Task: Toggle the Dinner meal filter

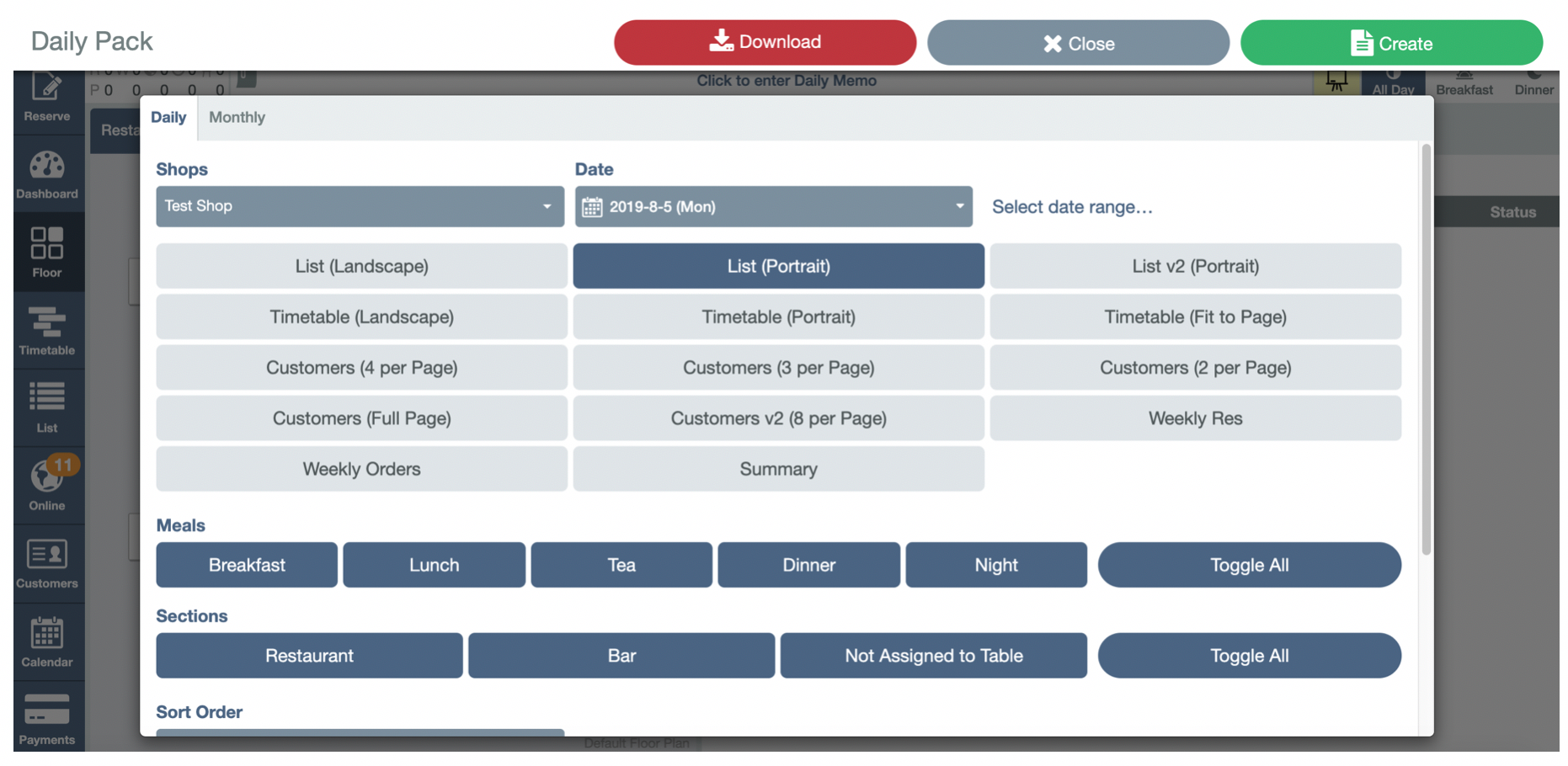Action: pos(808,565)
